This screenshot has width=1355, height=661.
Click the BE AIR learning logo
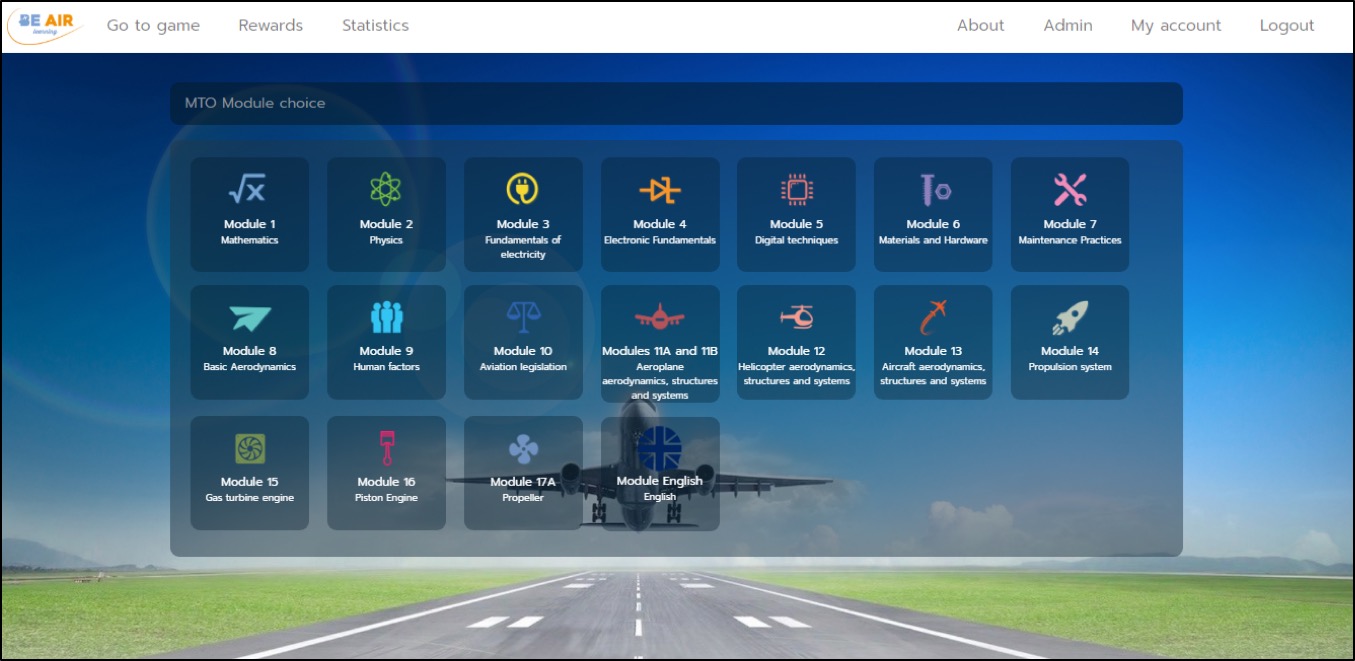pos(46,26)
